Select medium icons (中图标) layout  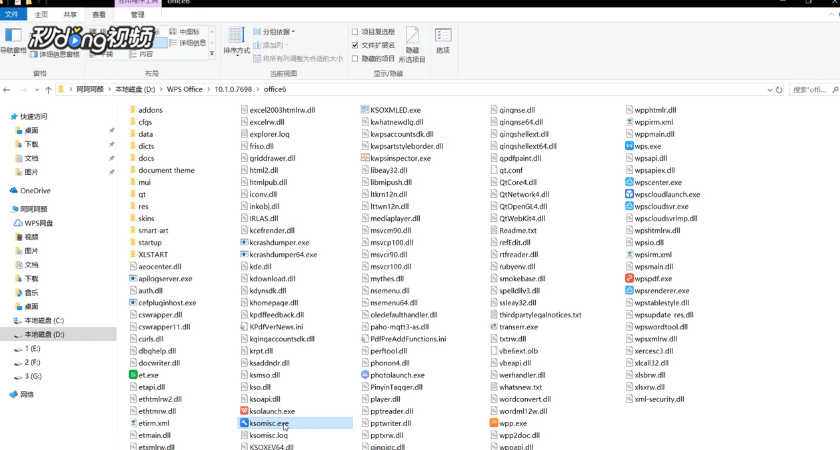(x=185, y=32)
